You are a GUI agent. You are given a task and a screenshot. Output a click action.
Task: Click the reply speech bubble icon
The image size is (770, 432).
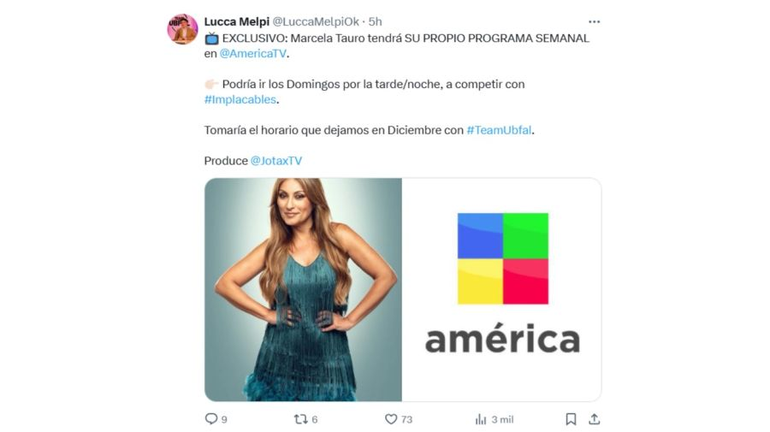[211, 419]
